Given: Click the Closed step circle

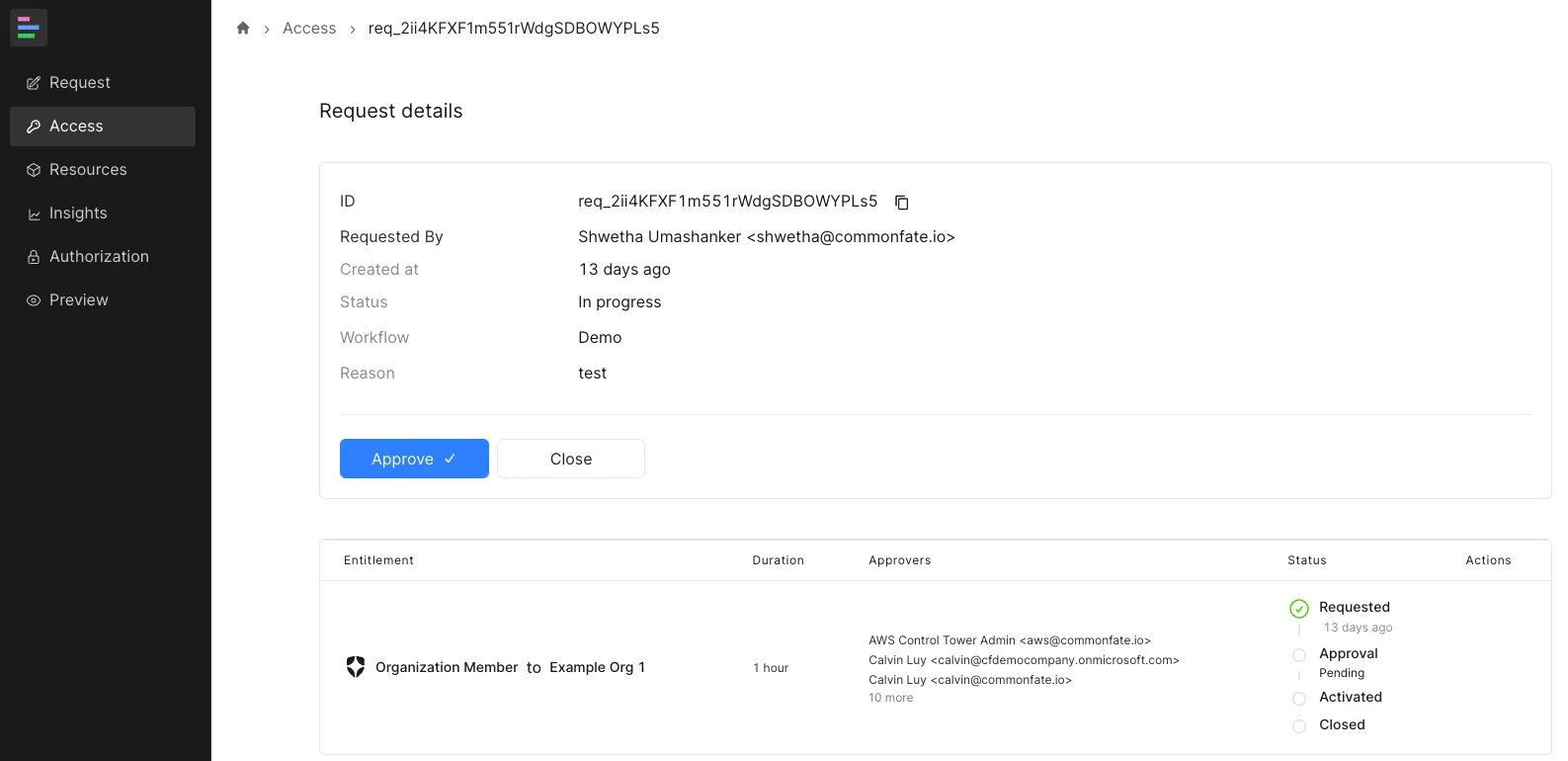Looking at the screenshot, I should [x=1299, y=726].
